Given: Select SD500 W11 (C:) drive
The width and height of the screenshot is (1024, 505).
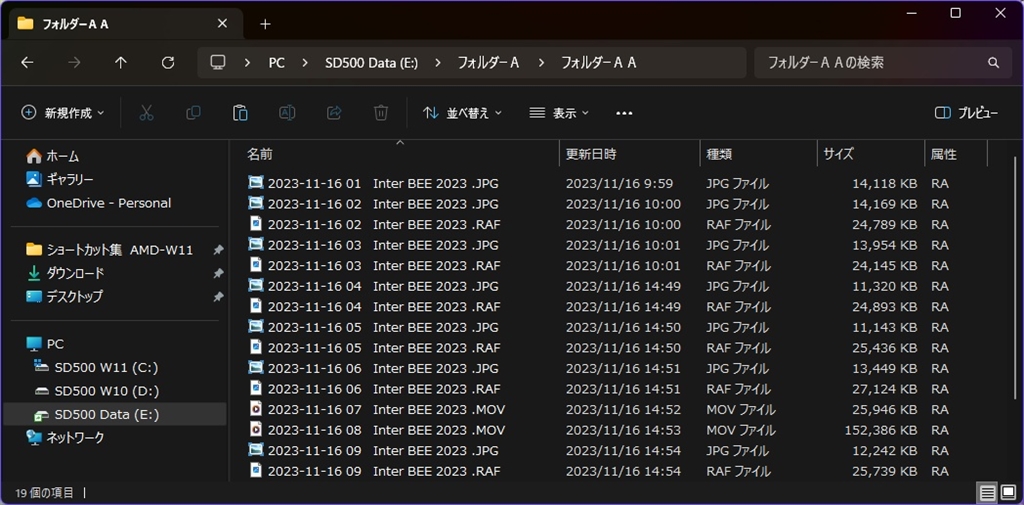Looking at the screenshot, I should coord(97,367).
